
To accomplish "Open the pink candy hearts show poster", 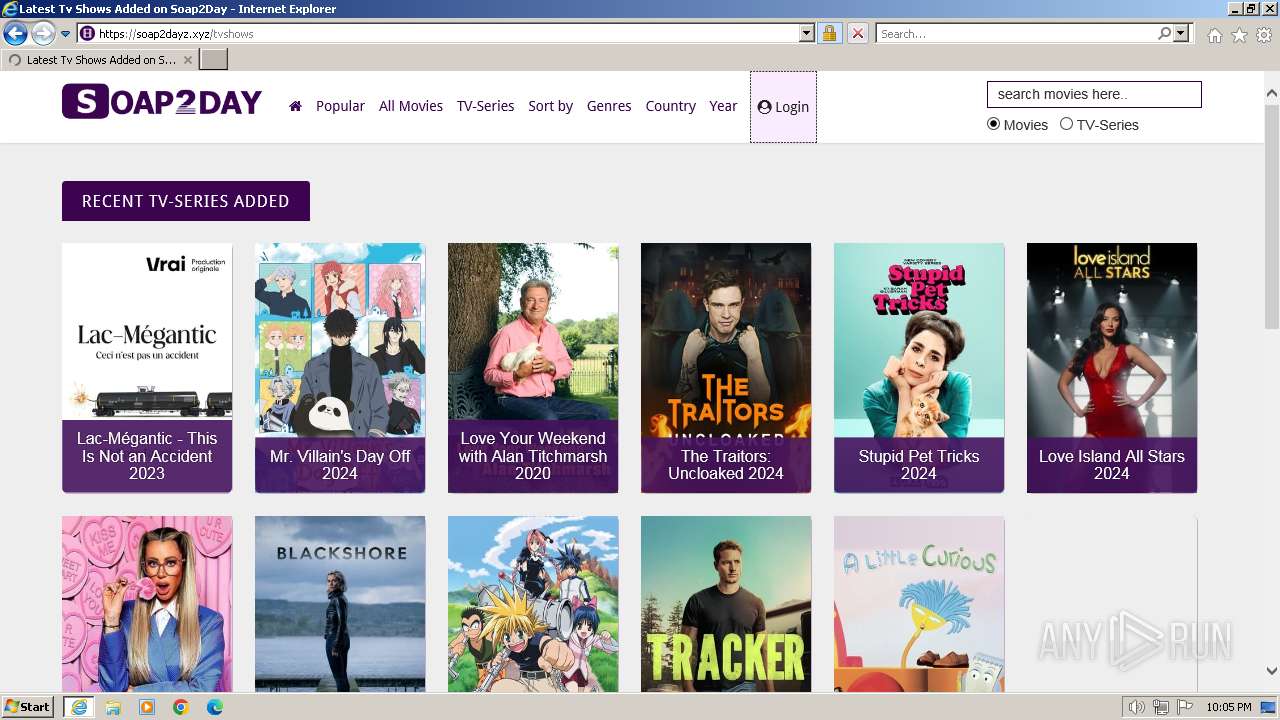I will [147, 604].
